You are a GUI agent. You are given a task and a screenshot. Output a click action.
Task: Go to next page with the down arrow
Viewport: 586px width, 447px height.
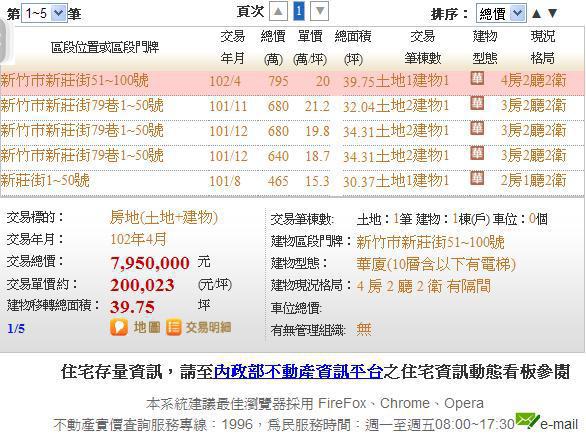pyautogui.click(x=320, y=11)
